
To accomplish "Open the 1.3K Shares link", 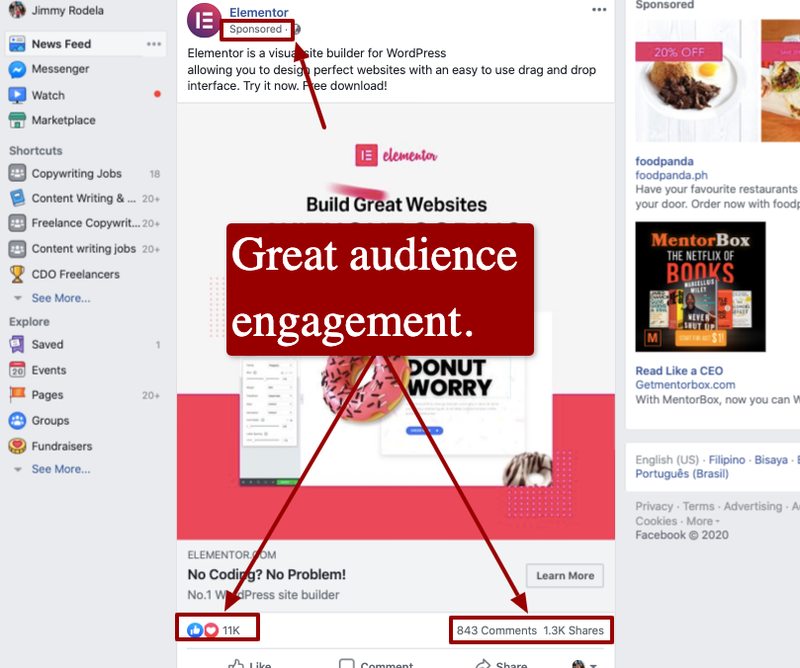I will tap(573, 631).
